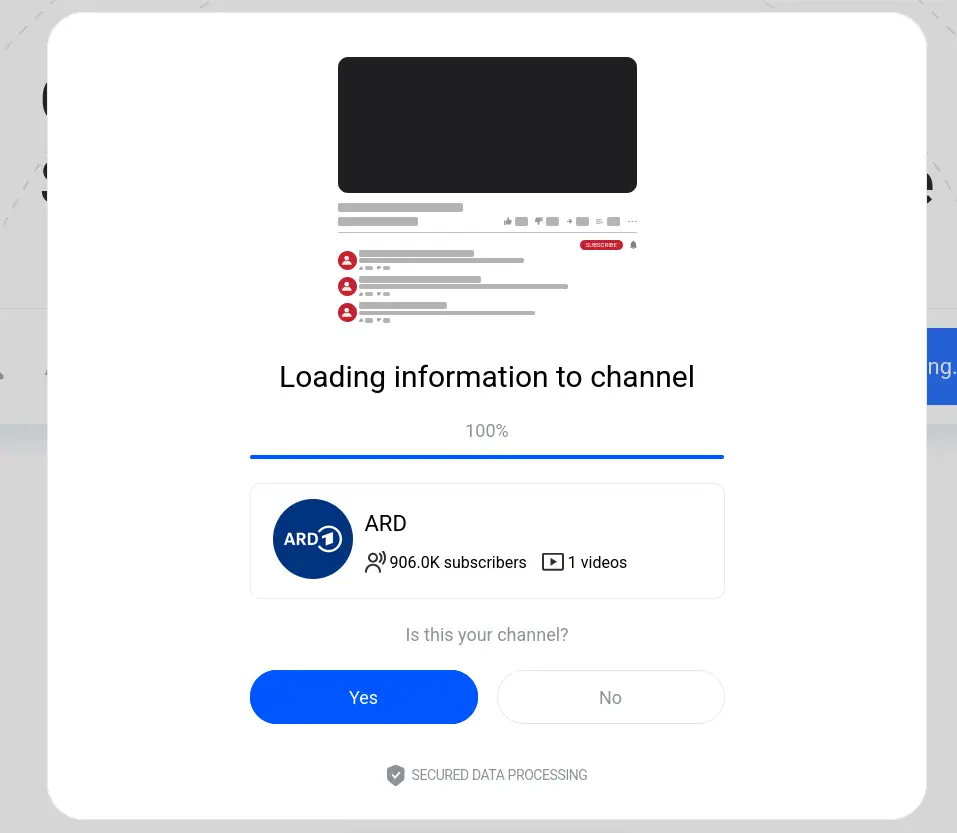This screenshot has height=833, width=957.
Task: Click the 1 videos label
Action: [597, 562]
